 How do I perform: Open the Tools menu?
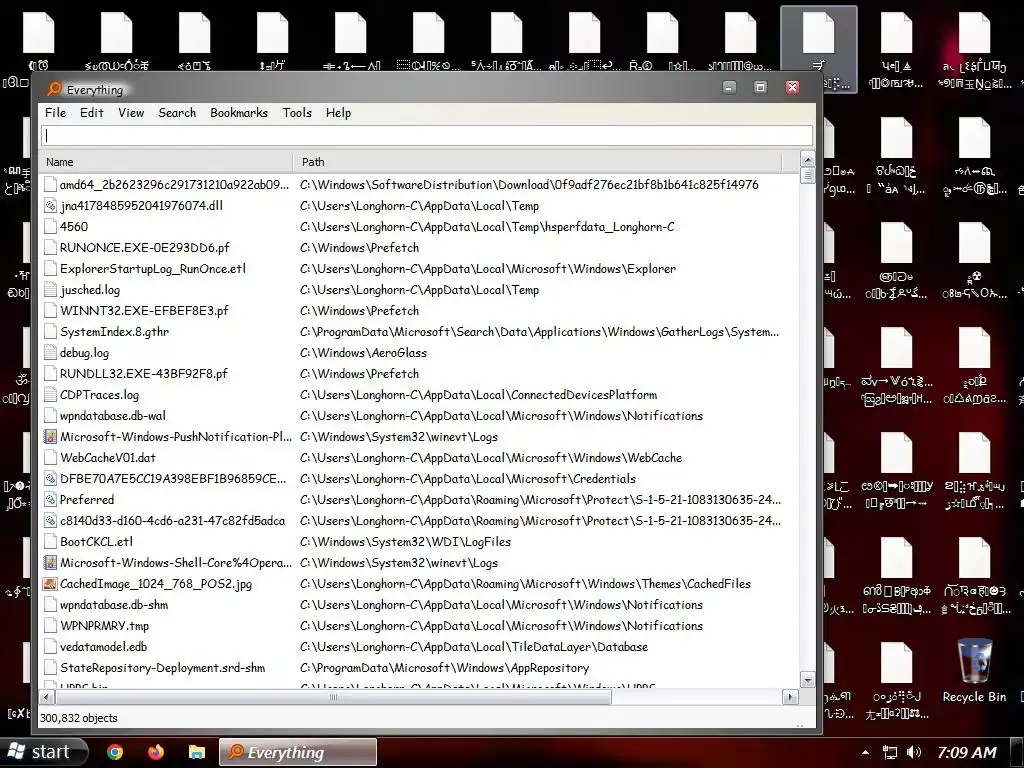[297, 113]
